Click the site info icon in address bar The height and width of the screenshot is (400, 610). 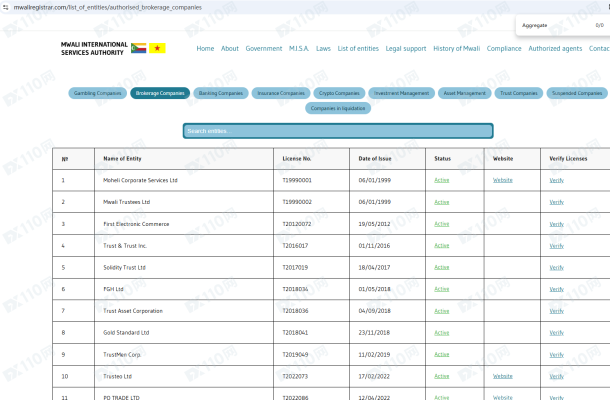click(5, 7)
